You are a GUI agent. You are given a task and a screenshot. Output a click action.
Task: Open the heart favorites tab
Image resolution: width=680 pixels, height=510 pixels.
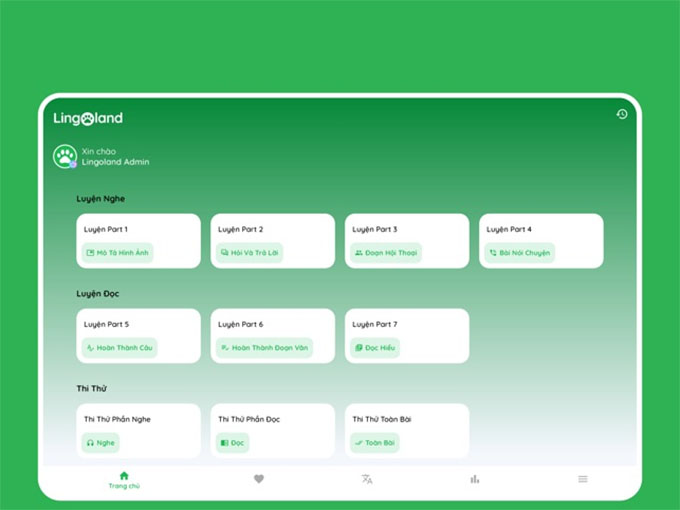[259, 479]
